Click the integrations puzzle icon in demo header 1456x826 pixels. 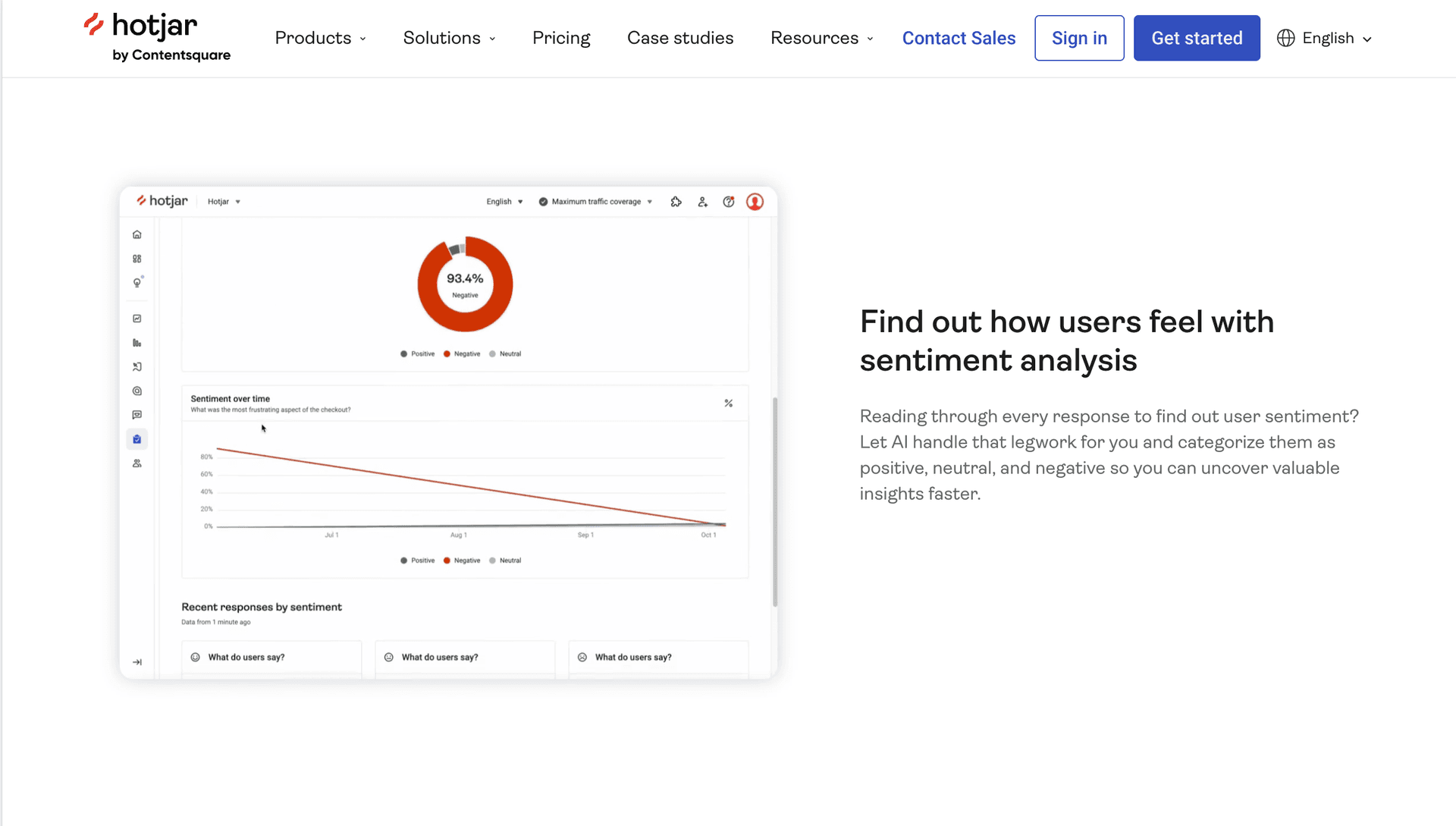(676, 202)
